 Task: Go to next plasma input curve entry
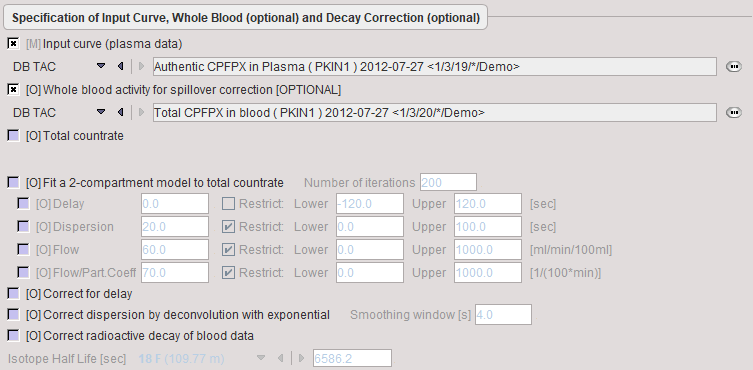pos(141,66)
